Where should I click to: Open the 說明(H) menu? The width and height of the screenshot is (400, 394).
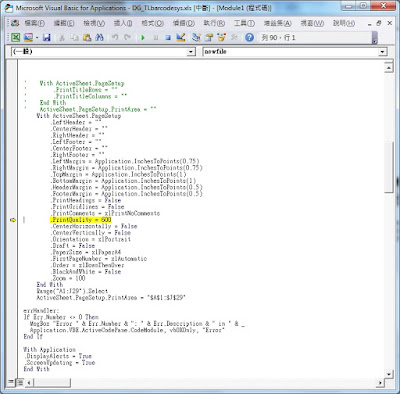(344, 23)
